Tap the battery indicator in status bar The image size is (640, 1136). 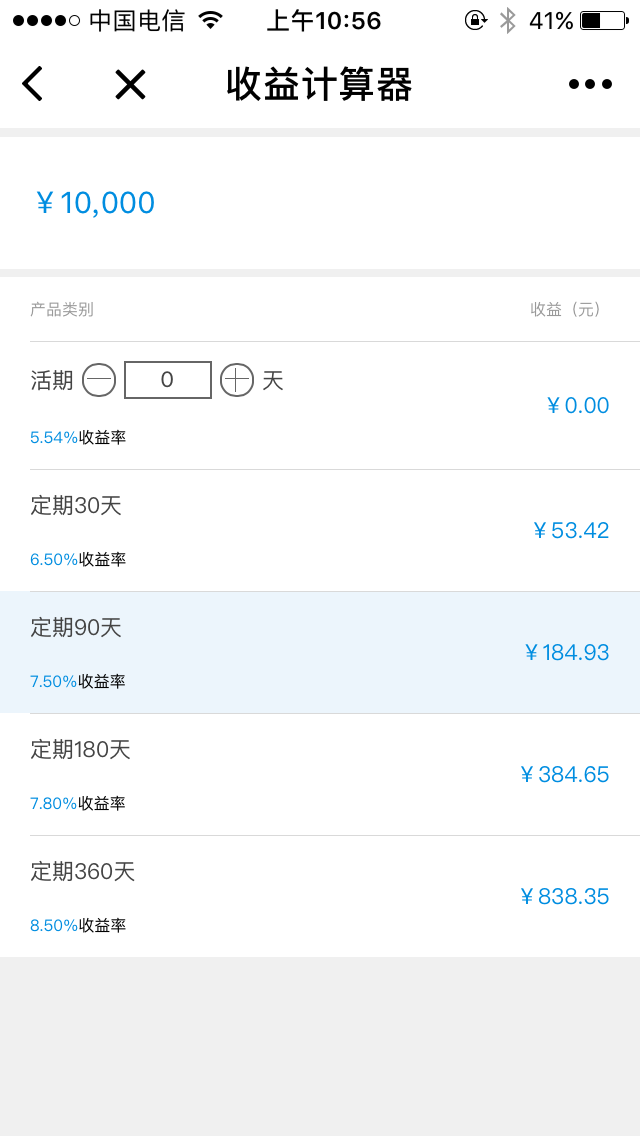(x=602, y=20)
